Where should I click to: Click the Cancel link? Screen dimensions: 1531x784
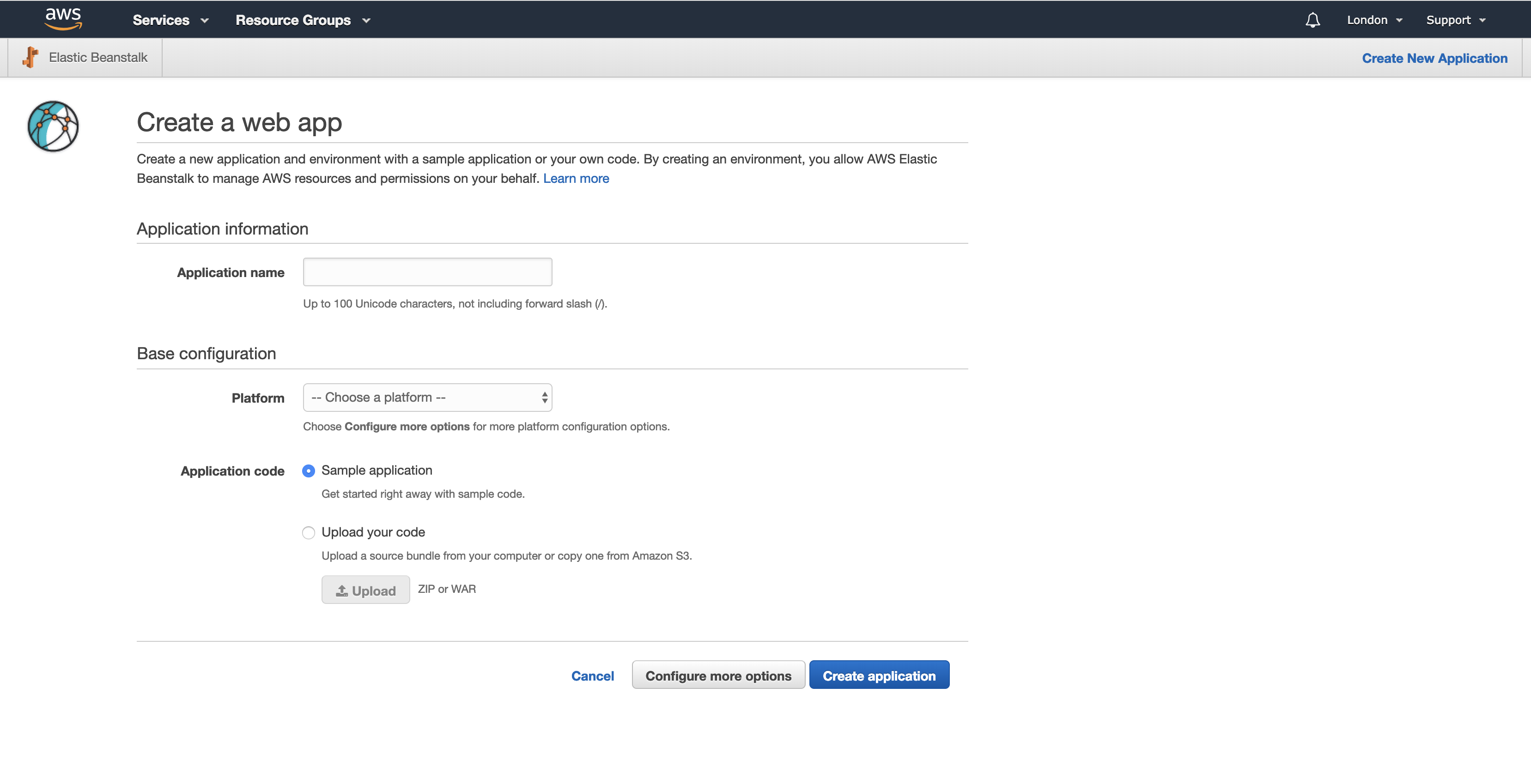click(x=592, y=676)
